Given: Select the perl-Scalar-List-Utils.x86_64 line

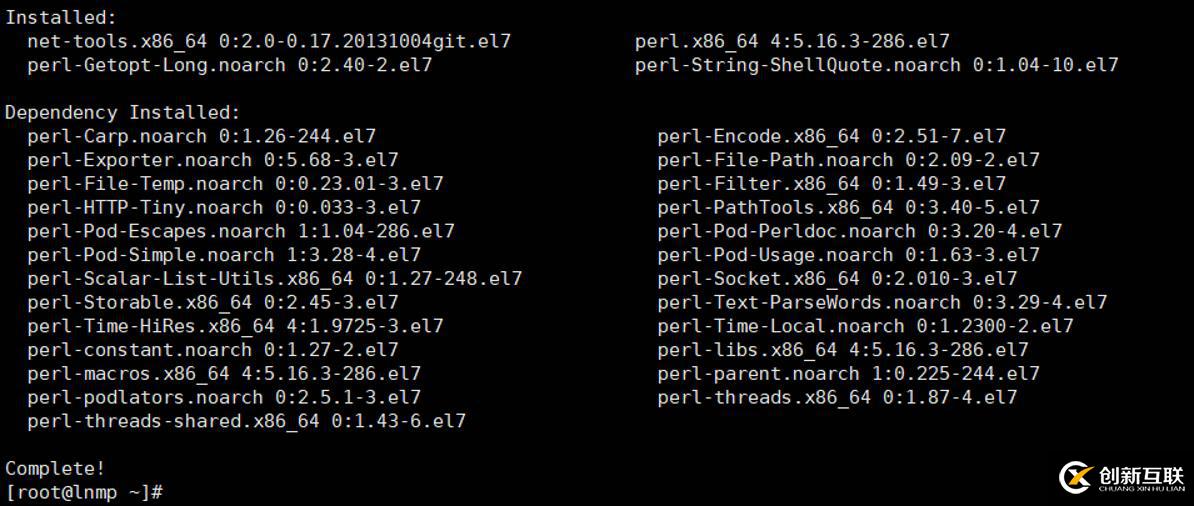Looking at the screenshot, I should (x=275, y=279).
